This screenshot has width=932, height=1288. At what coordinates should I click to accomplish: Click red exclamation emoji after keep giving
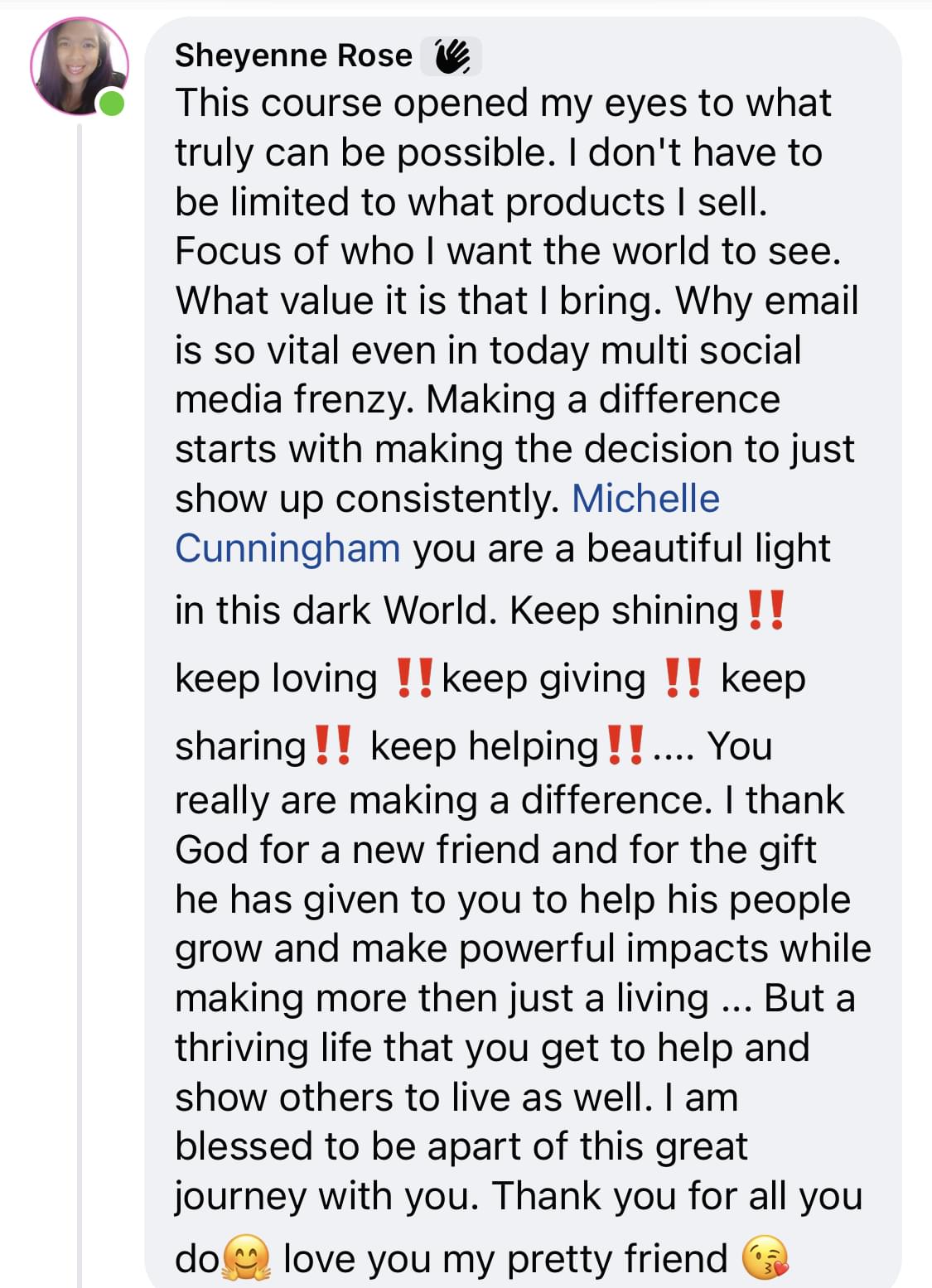(683, 678)
